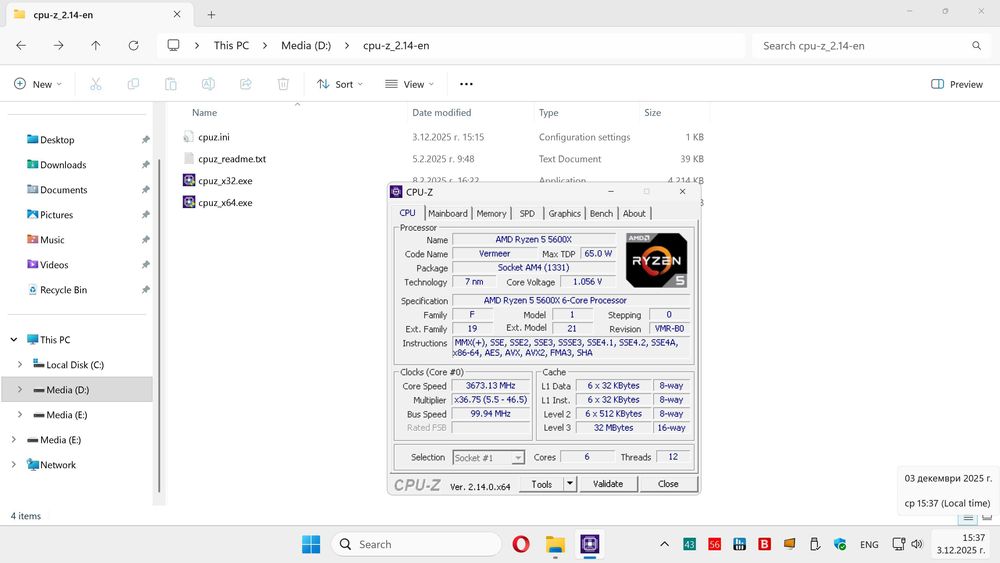The width and height of the screenshot is (1000, 563).
Task: Click the red B tray icon
Action: click(764, 545)
